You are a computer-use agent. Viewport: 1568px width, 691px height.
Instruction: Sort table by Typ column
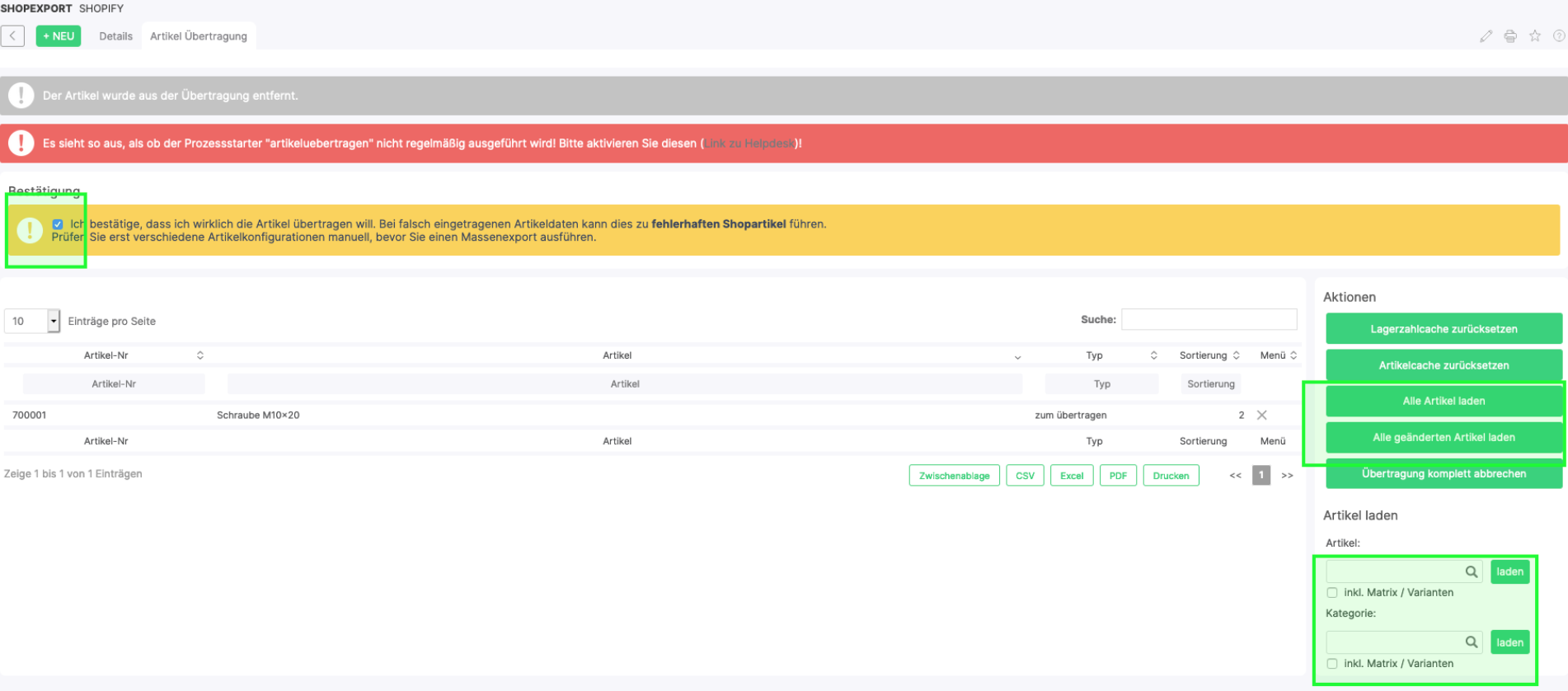pos(1094,355)
